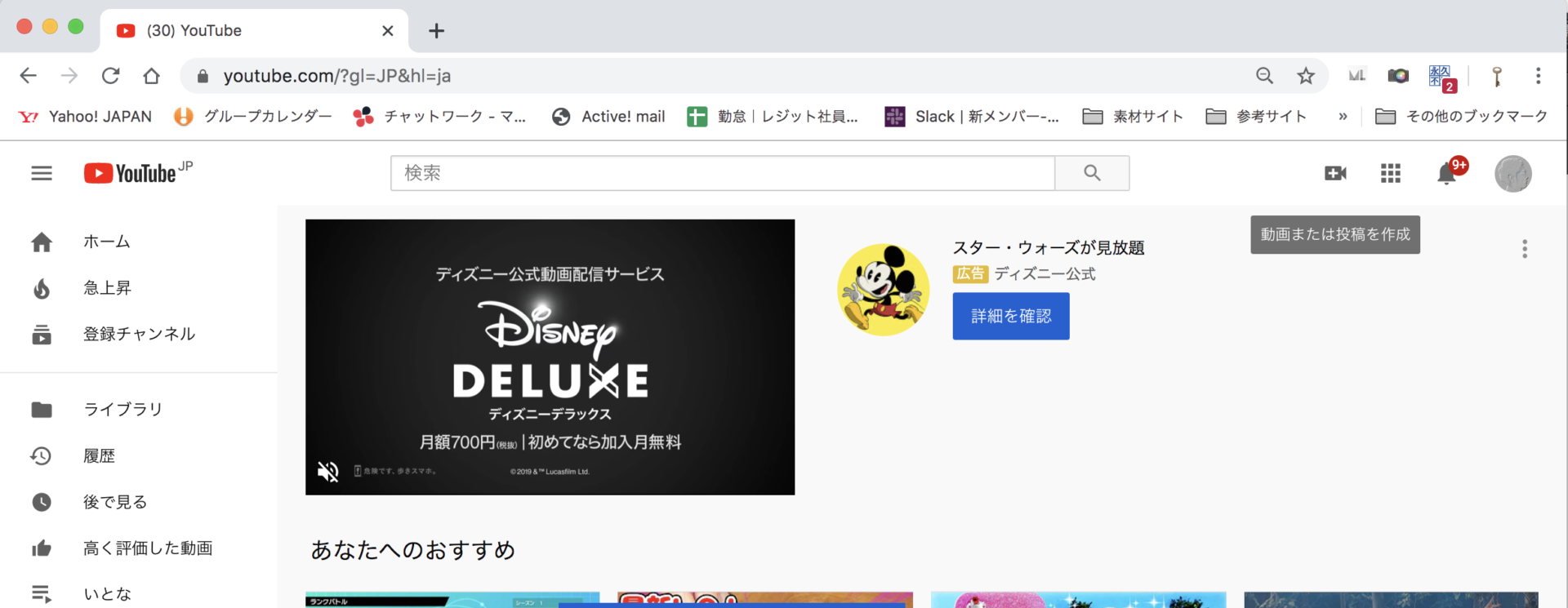Click the thumbs-up liked icon
1568x608 pixels.
(x=42, y=548)
